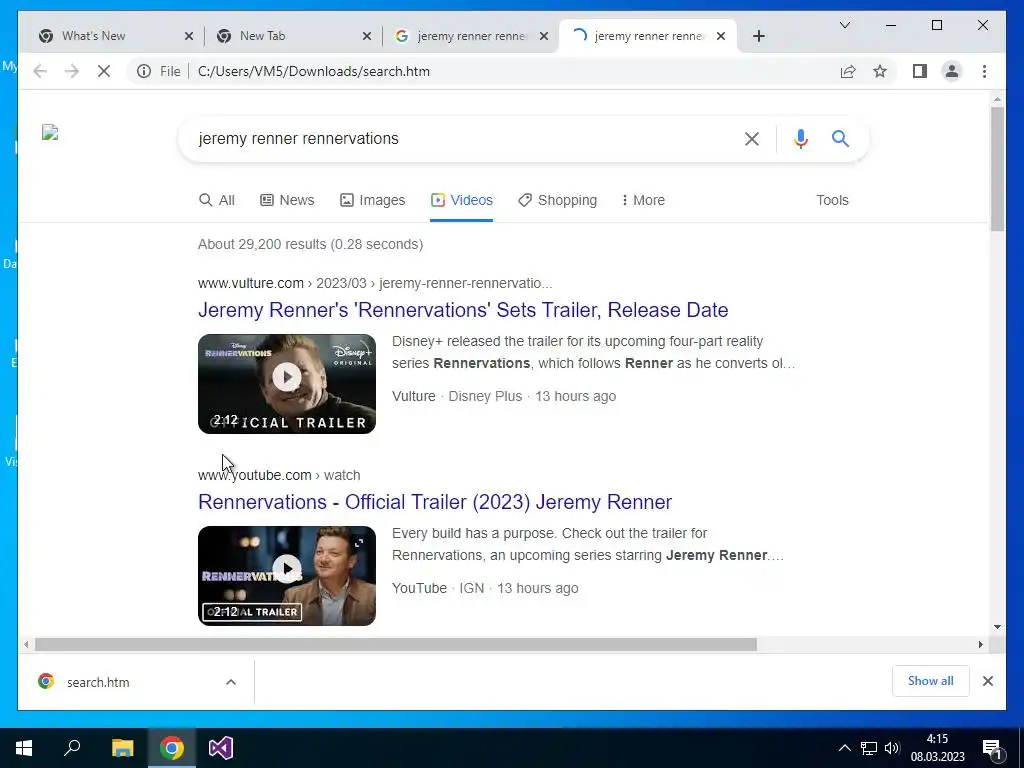Click the scroll down arrow
Image resolution: width=1024 pixels, height=768 pixels.
tap(997, 626)
